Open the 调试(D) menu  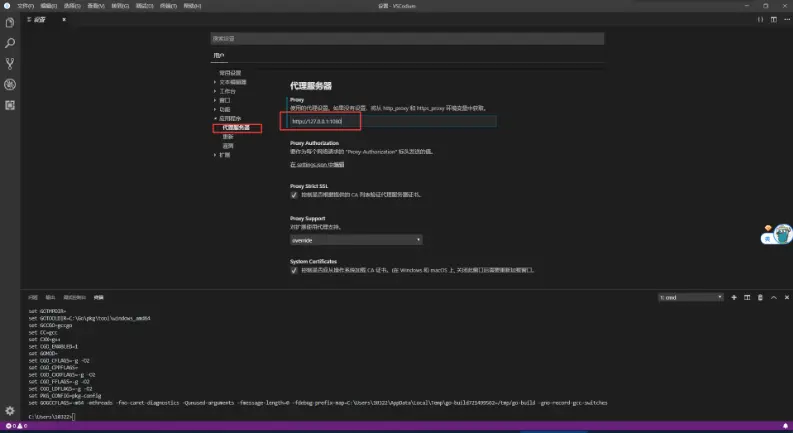coord(144,6)
